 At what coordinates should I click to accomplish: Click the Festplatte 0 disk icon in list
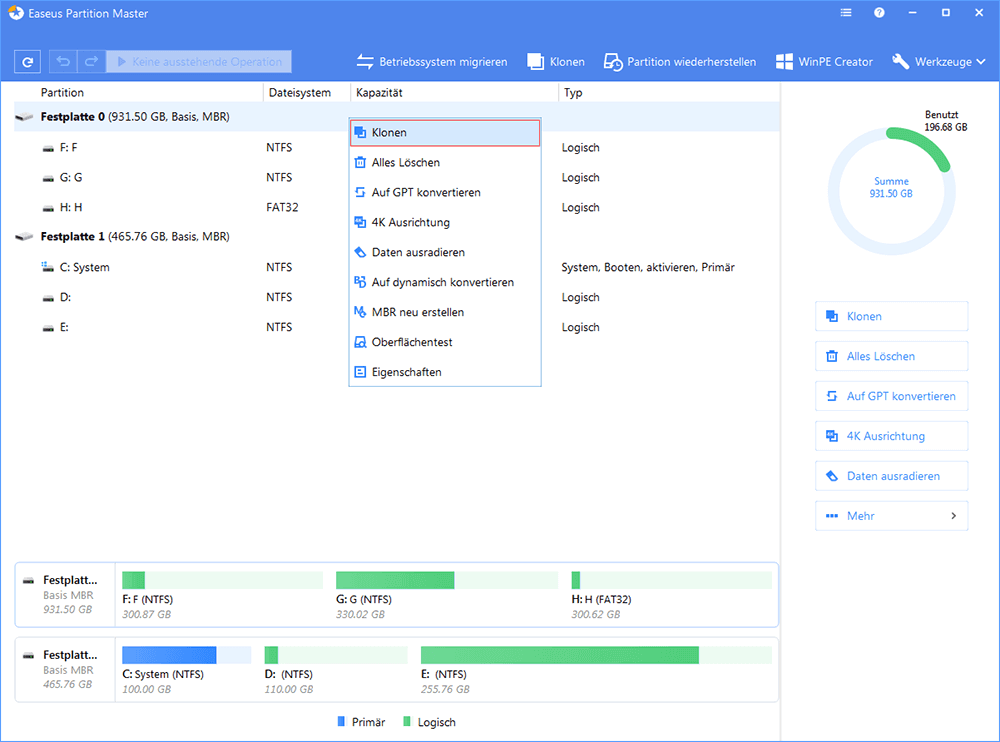[x=24, y=117]
